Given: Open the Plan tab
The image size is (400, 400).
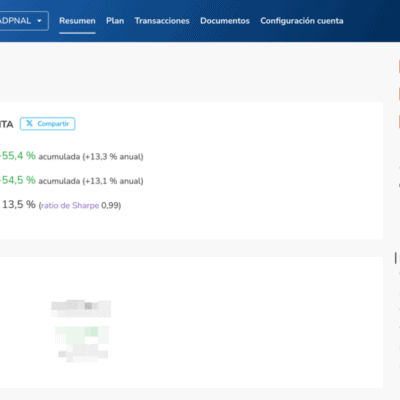Looking at the screenshot, I should point(115,21).
